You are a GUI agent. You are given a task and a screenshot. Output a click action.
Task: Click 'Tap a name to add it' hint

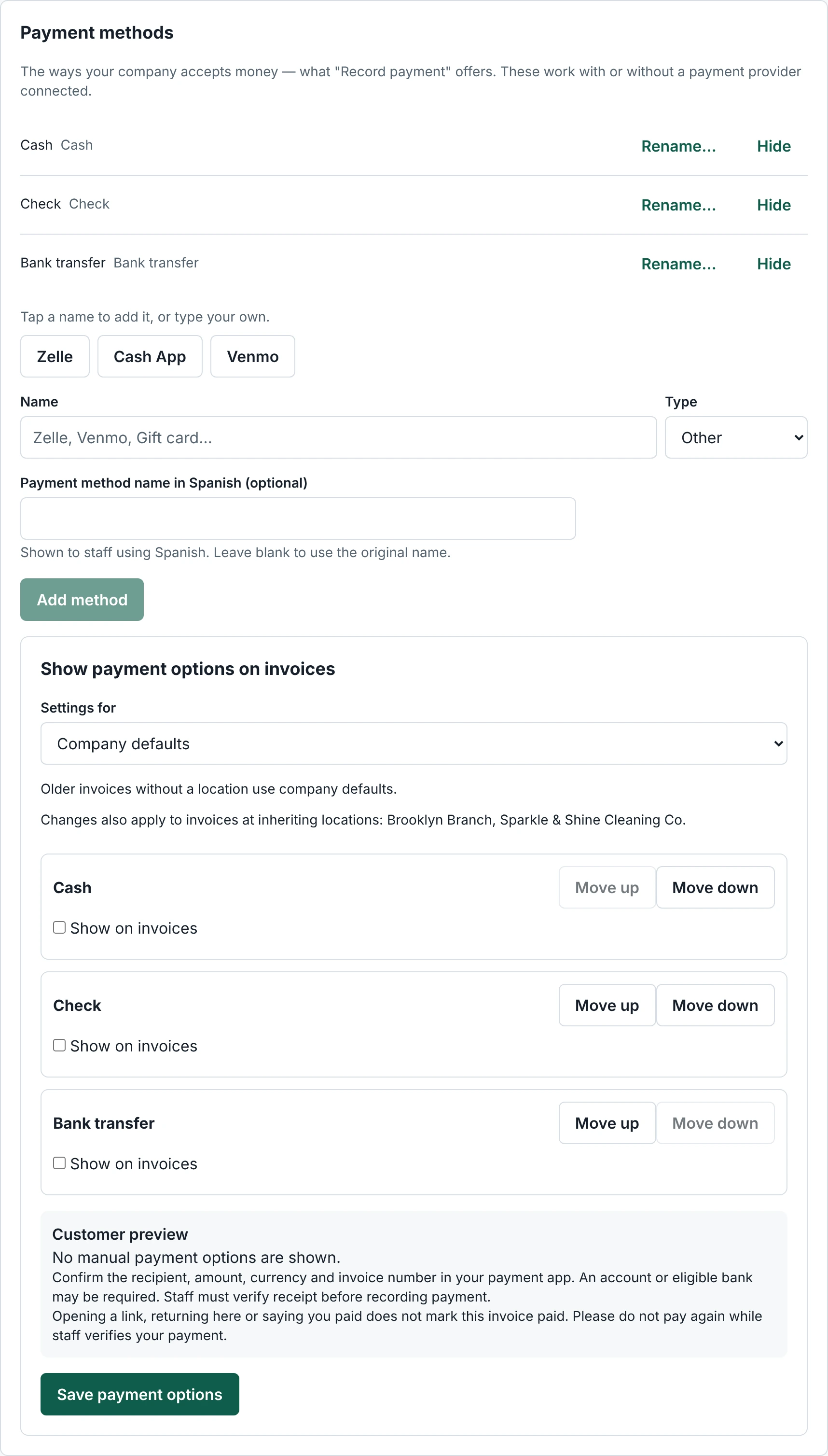pyautogui.click(x=145, y=317)
